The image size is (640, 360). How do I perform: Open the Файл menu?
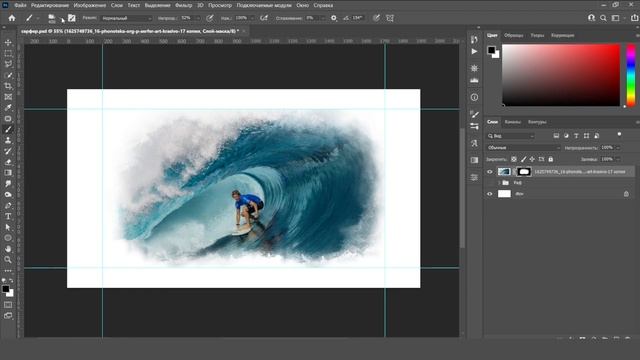pos(20,5)
